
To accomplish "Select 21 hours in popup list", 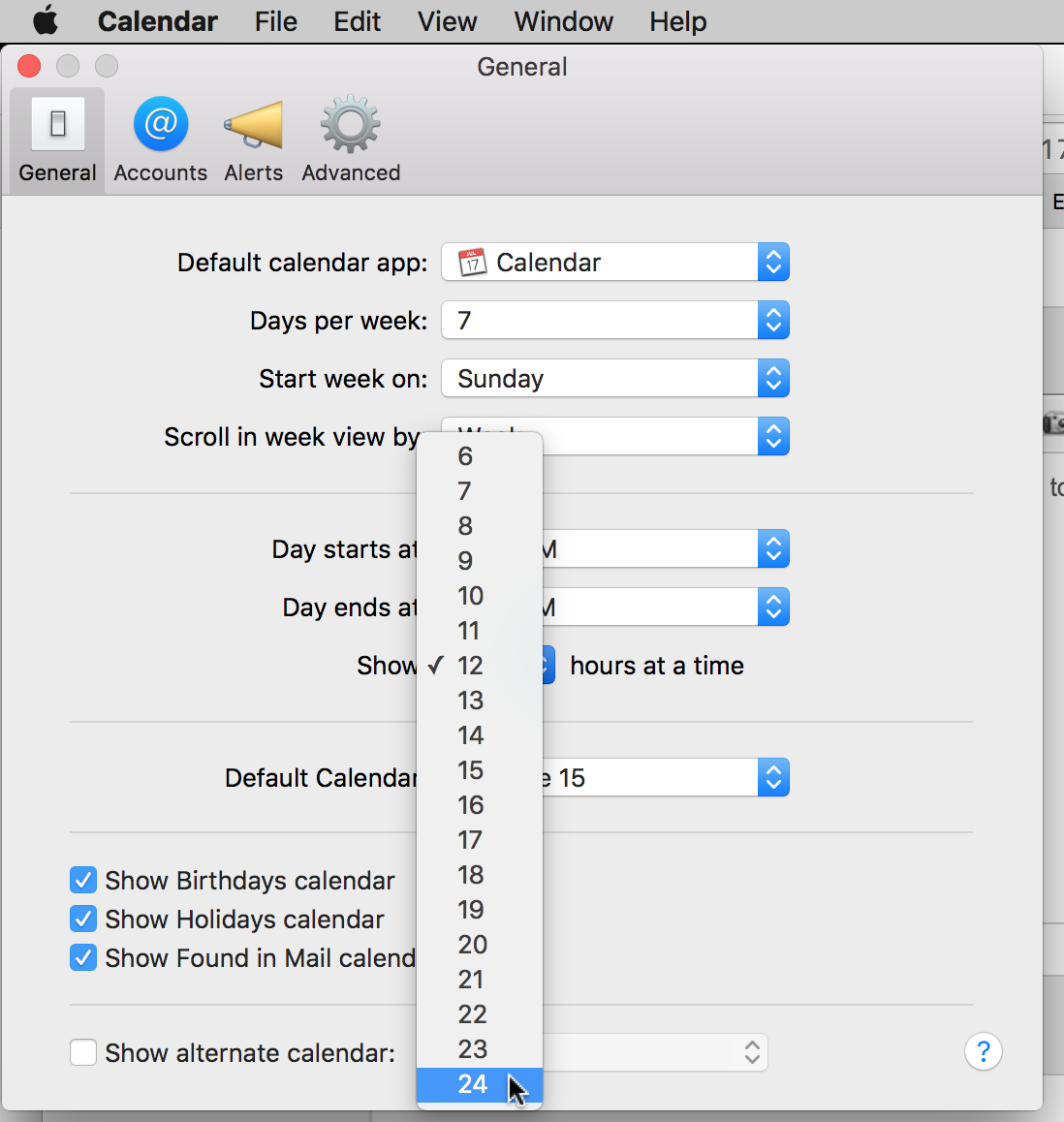I will (480, 979).
